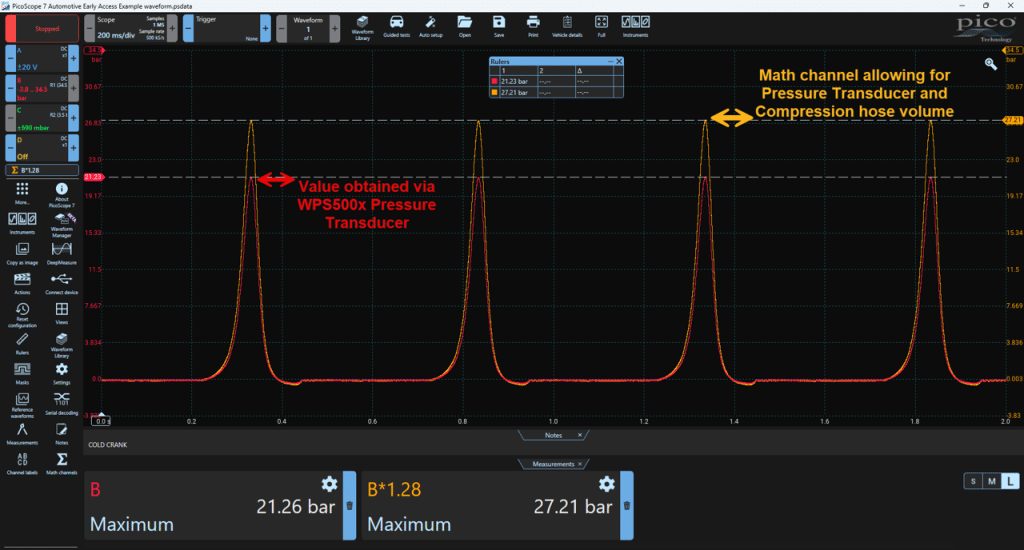Screen dimensions: 1024x550
Task: Close the Notes tab
Action: click(x=579, y=435)
